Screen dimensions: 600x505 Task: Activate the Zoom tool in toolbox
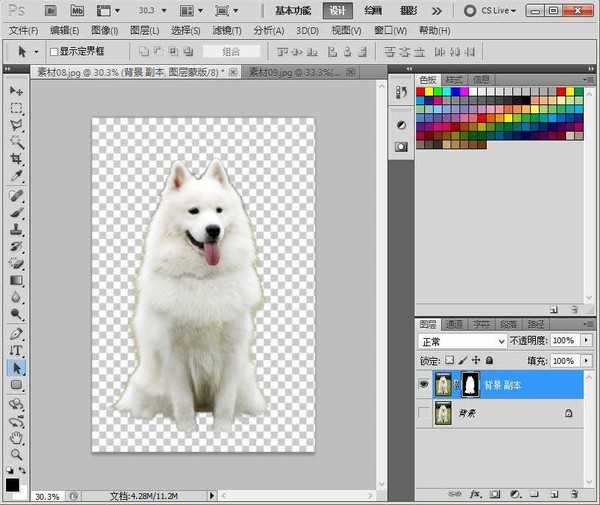click(16, 454)
